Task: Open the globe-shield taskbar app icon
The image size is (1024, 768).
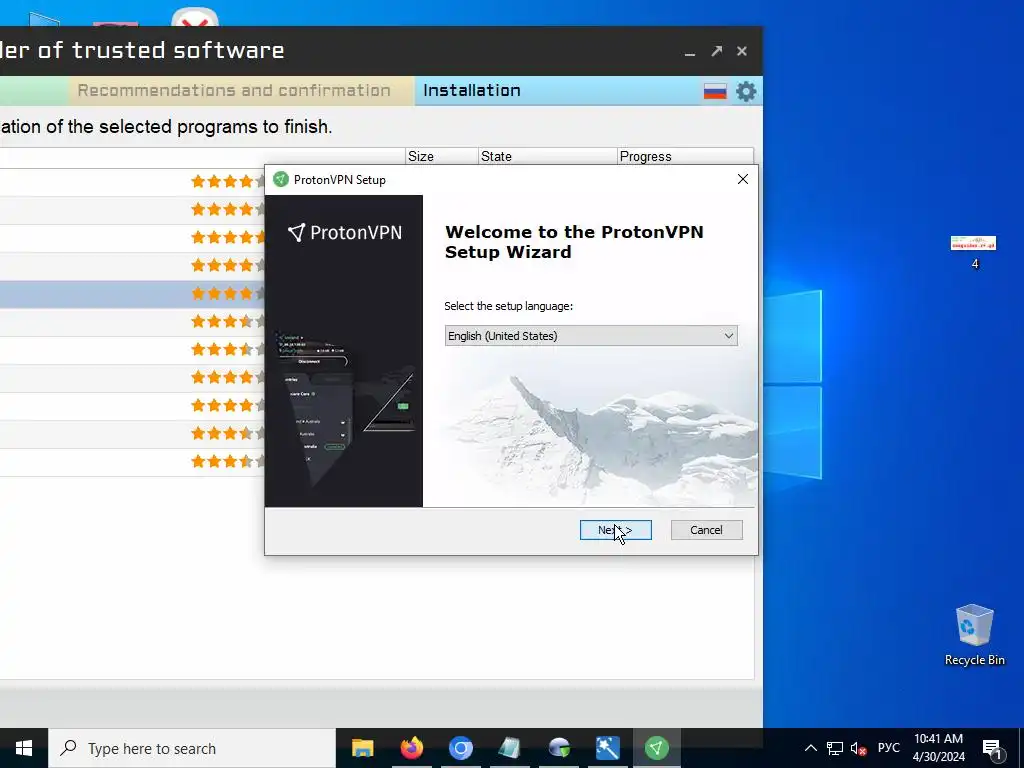Action: tap(559, 748)
